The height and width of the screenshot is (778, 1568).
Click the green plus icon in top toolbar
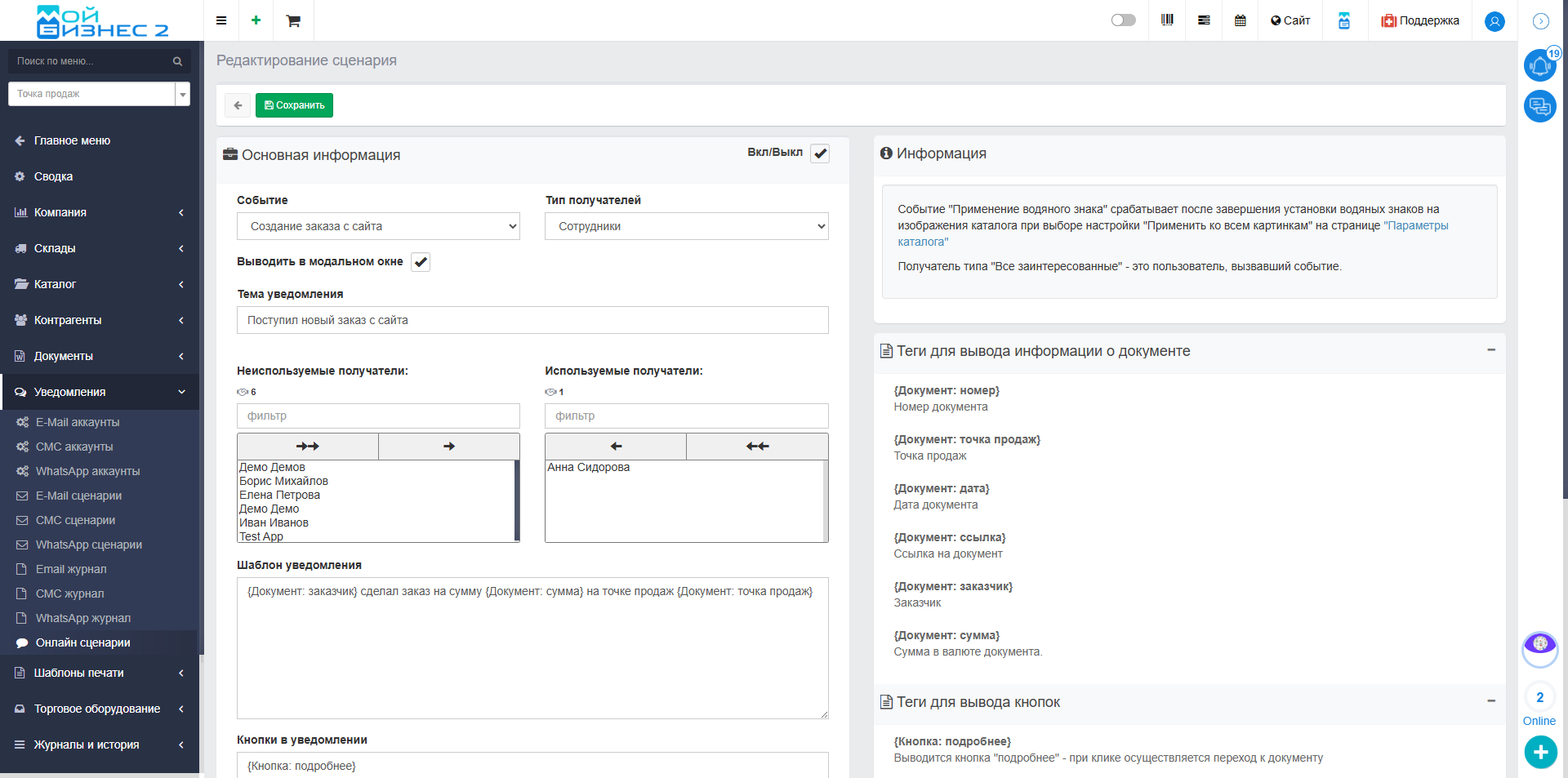256,20
